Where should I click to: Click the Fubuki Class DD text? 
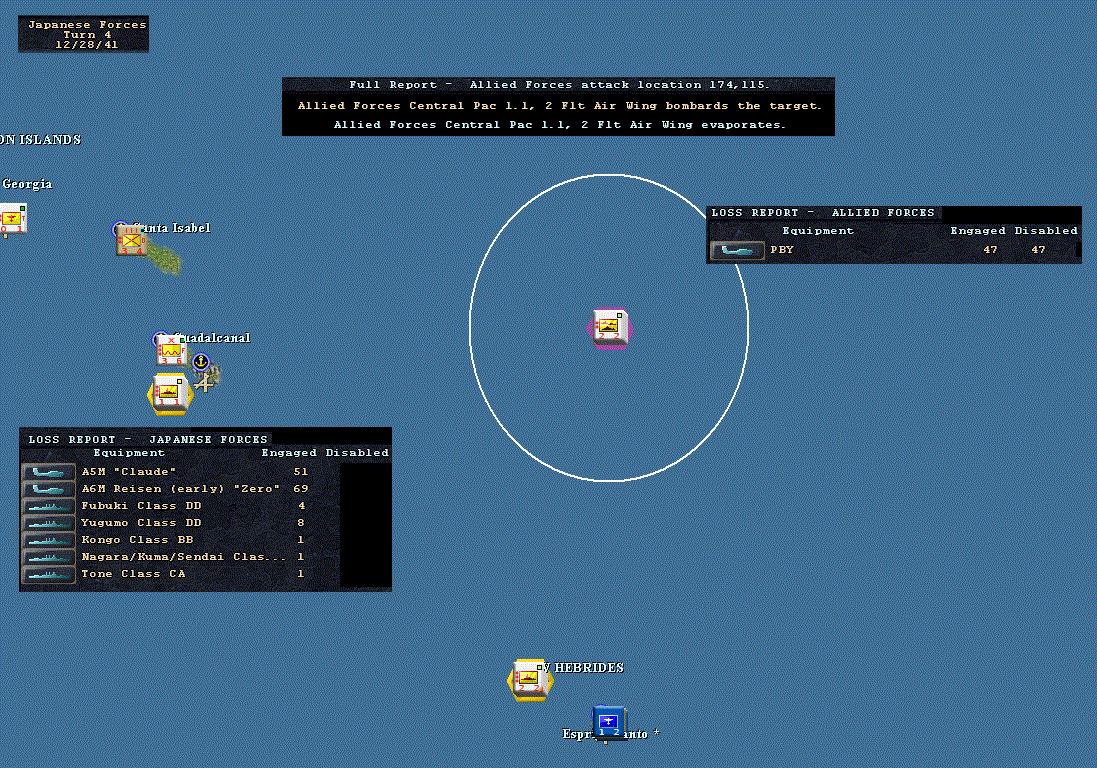point(141,506)
